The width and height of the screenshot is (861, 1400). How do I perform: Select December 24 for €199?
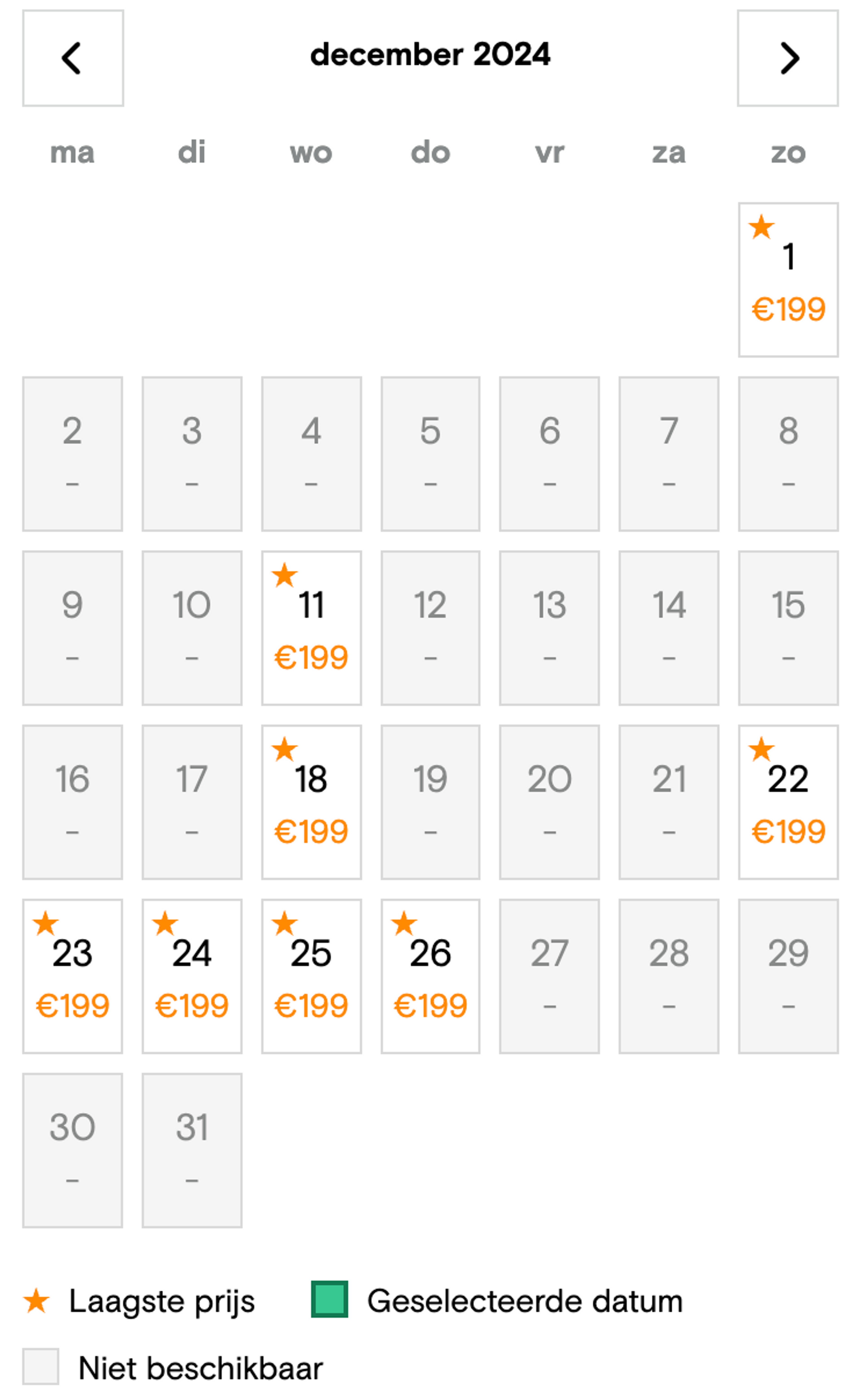point(192,976)
